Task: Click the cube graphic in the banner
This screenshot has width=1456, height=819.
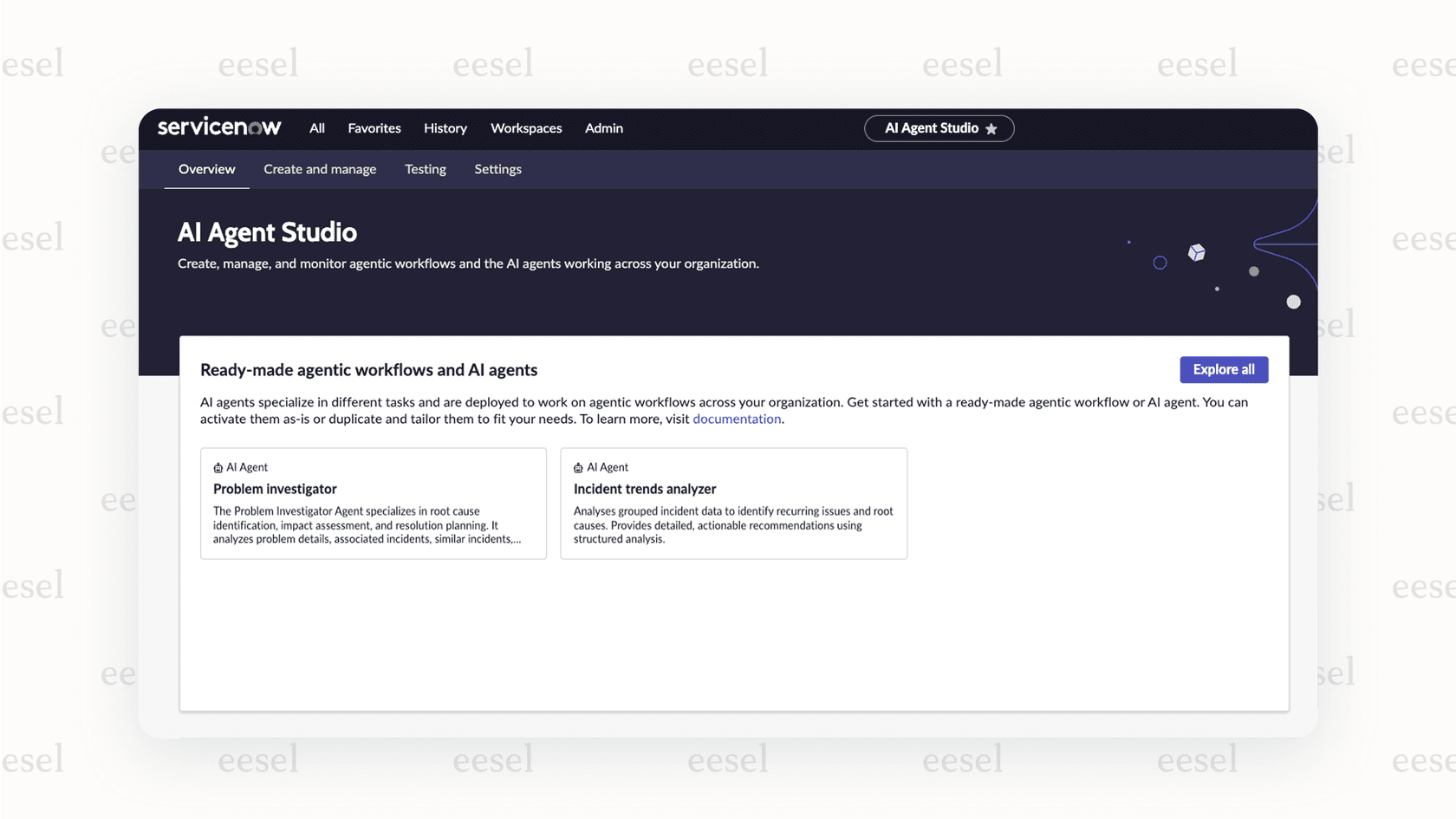Action: 1196,252
